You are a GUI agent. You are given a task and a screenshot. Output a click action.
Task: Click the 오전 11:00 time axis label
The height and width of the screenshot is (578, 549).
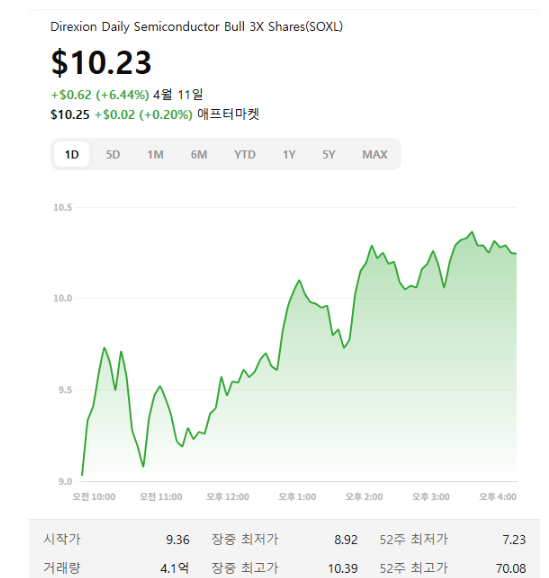161,497
